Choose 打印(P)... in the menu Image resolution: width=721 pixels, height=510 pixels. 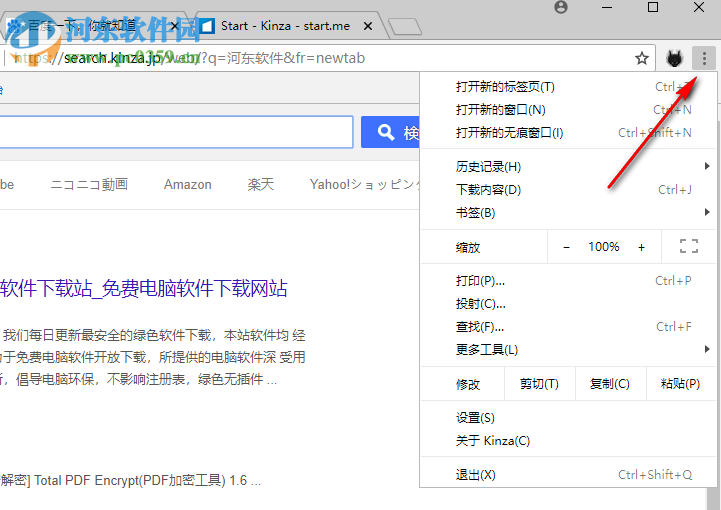pos(568,281)
